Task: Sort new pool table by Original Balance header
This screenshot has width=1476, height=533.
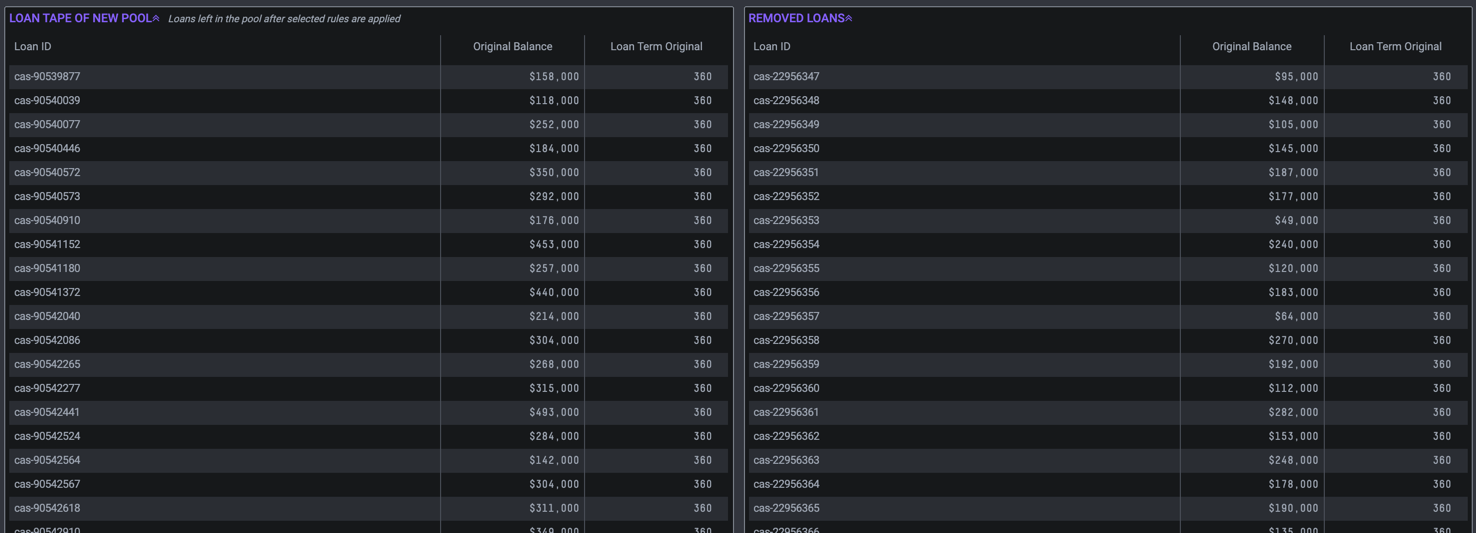Action: pyautogui.click(x=512, y=46)
